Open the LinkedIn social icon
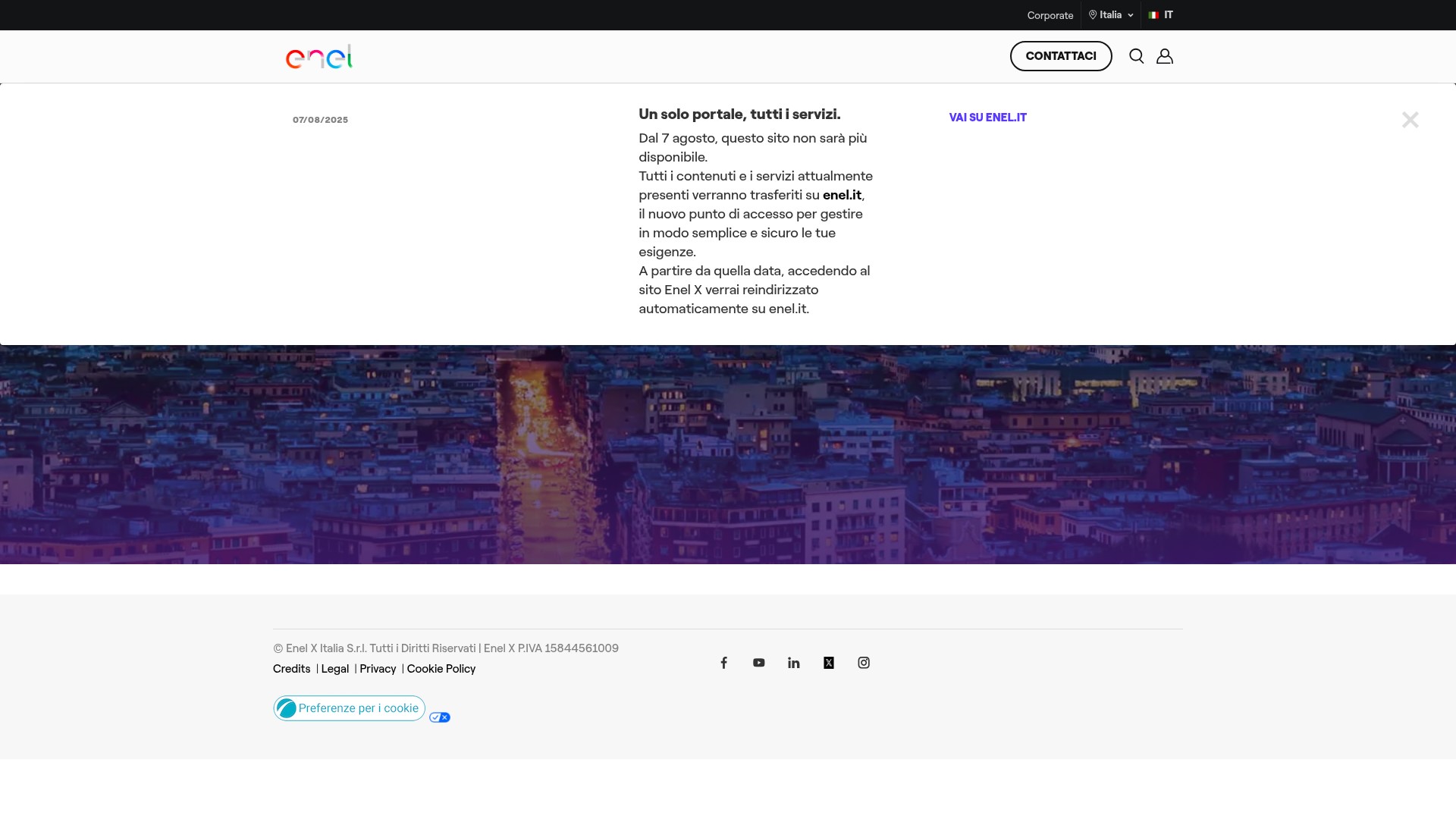 tap(793, 663)
